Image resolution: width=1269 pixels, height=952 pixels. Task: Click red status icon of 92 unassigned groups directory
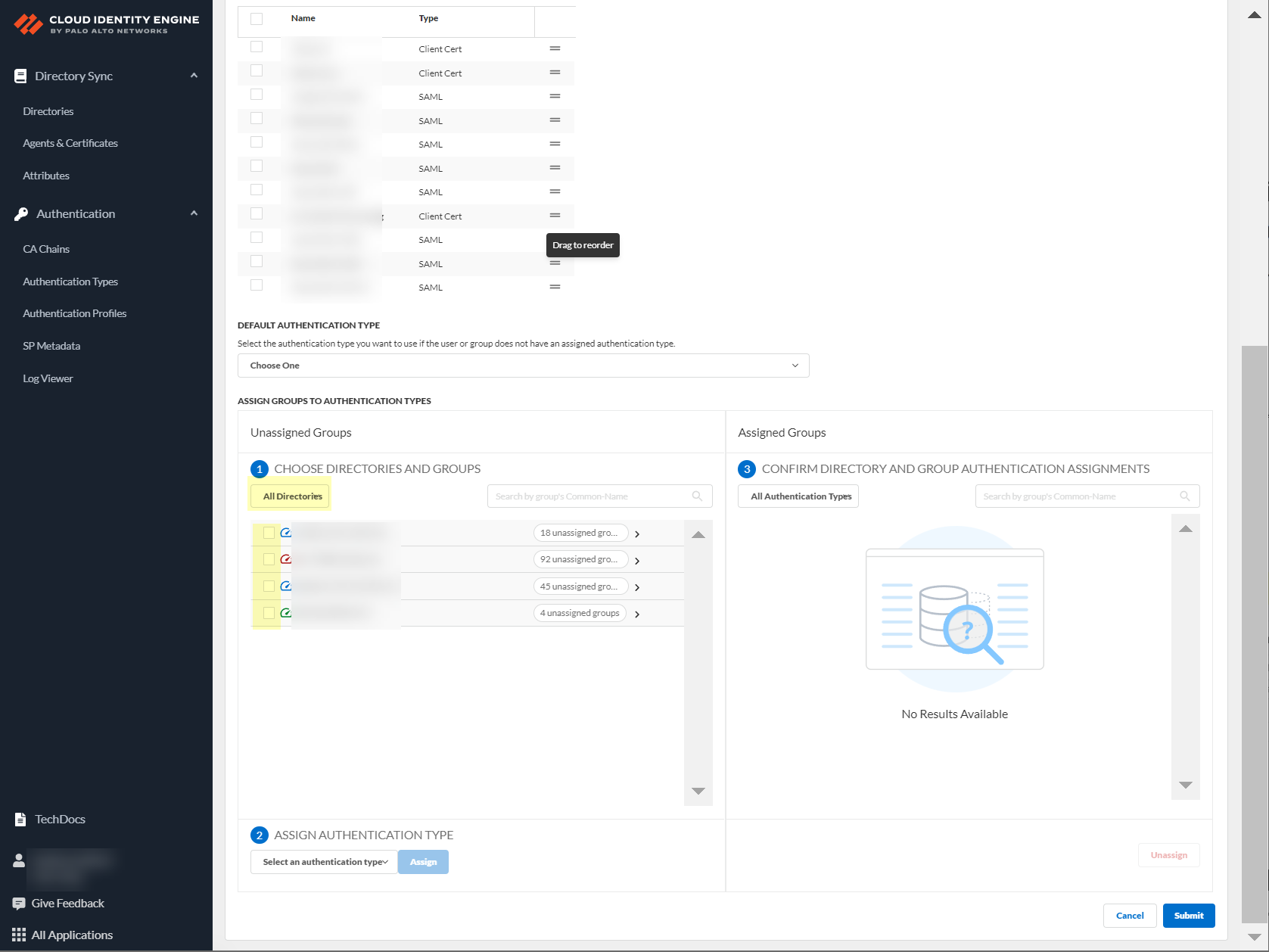[x=286, y=559]
